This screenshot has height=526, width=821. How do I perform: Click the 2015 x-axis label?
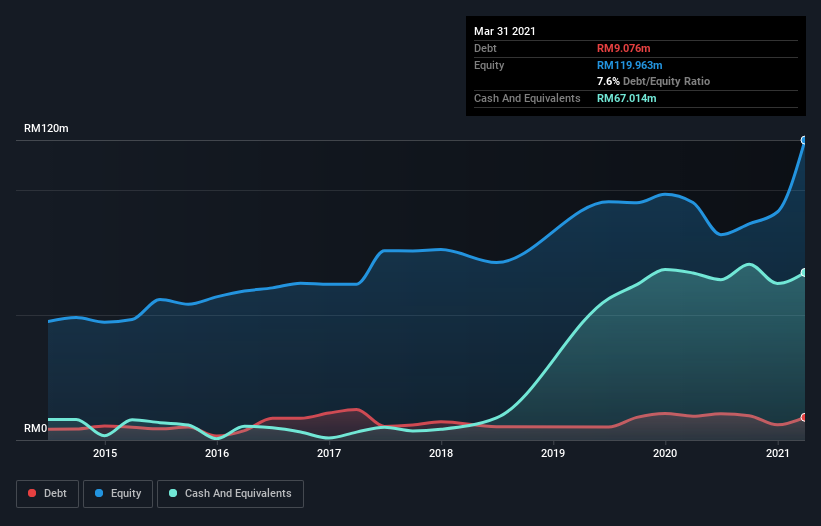pyautogui.click(x=105, y=453)
